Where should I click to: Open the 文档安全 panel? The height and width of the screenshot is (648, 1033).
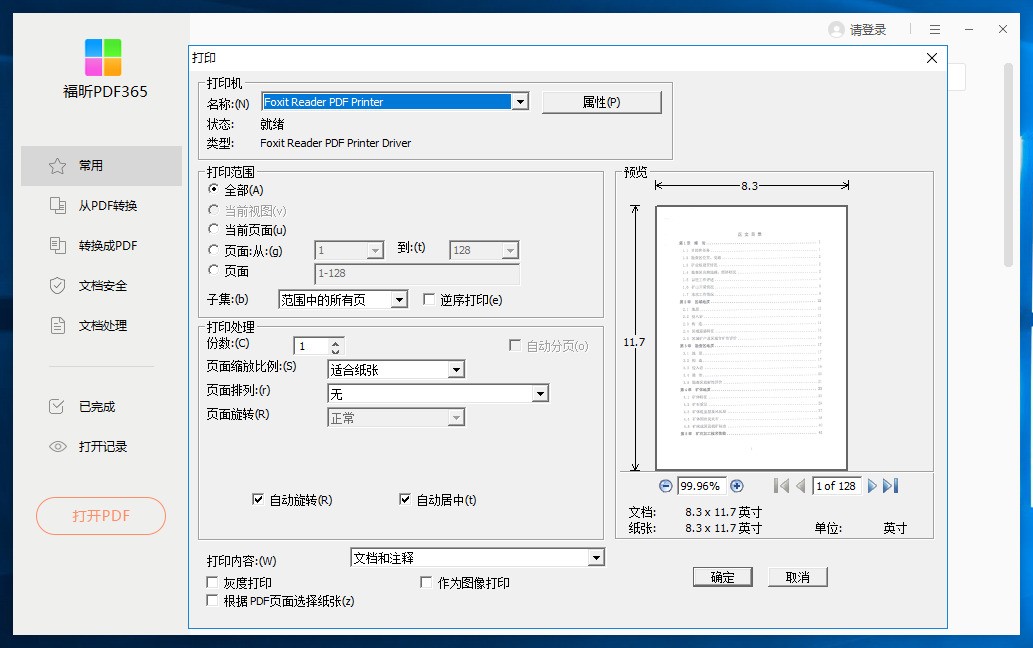click(x=100, y=286)
